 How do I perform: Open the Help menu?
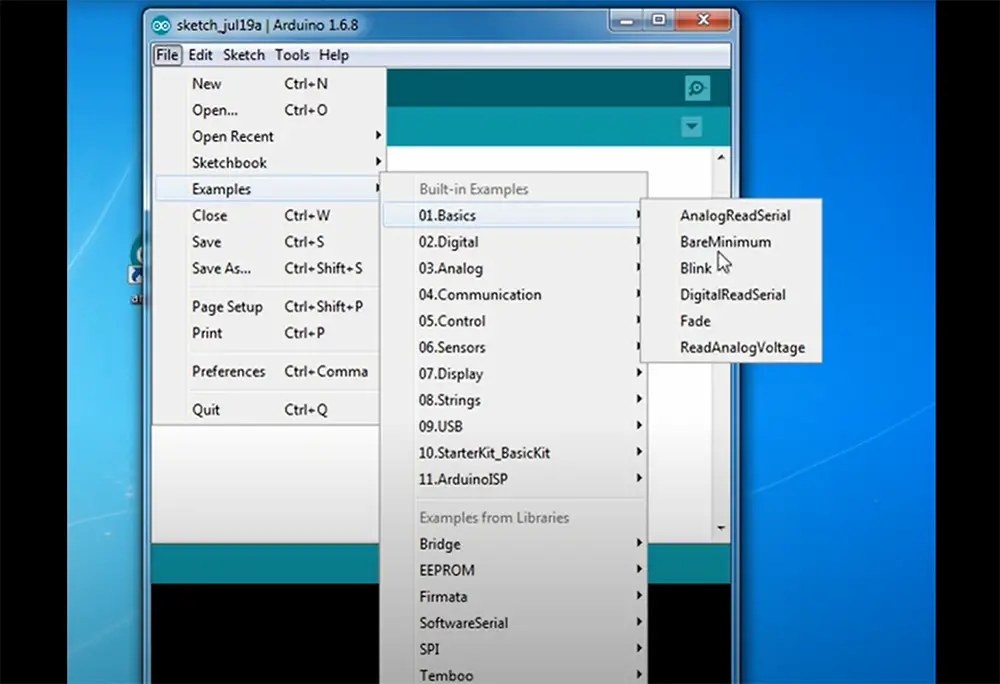[334, 55]
